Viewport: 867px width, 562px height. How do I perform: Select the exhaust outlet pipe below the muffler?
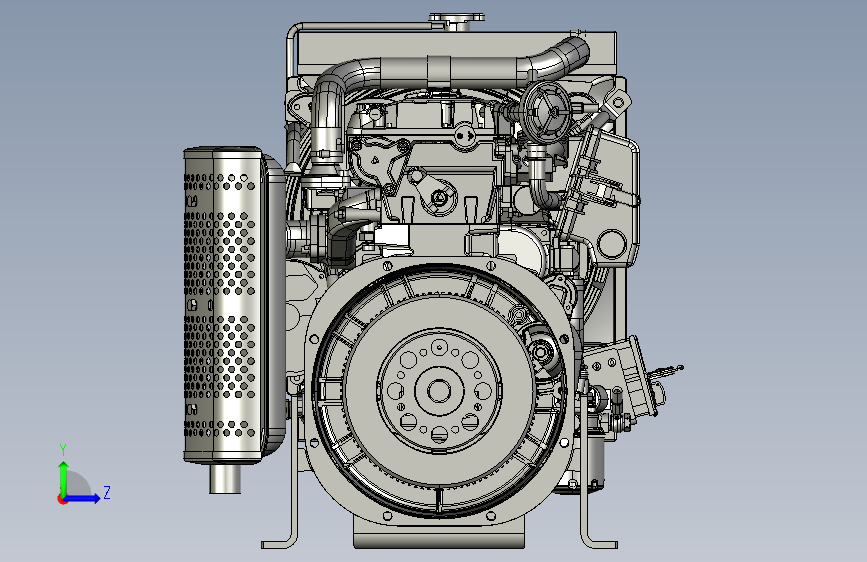(x=224, y=478)
